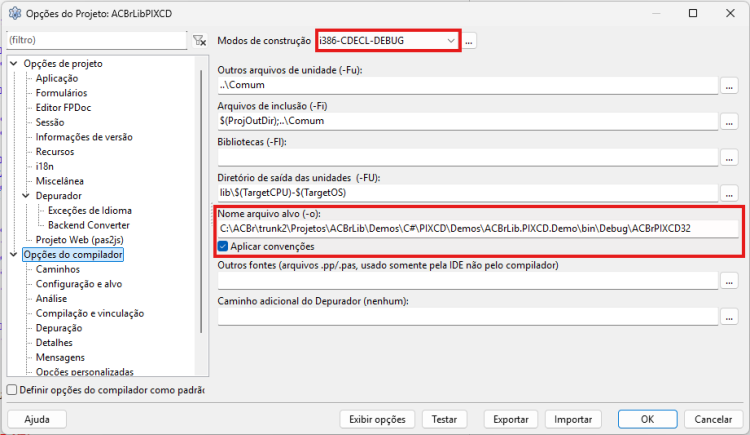Browse for other unit files (-Fu)

tap(729, 86)
